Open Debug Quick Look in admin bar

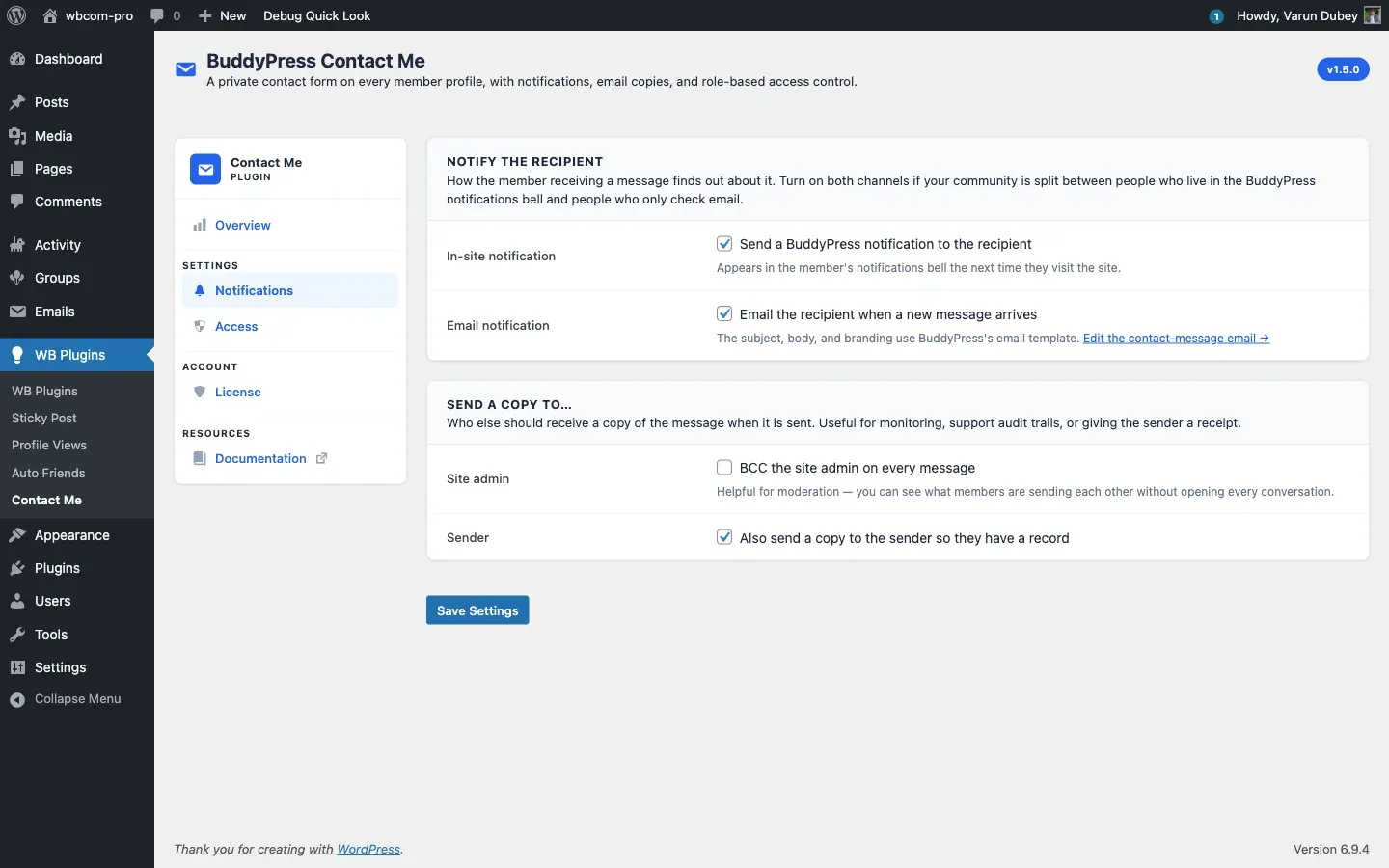316,15
